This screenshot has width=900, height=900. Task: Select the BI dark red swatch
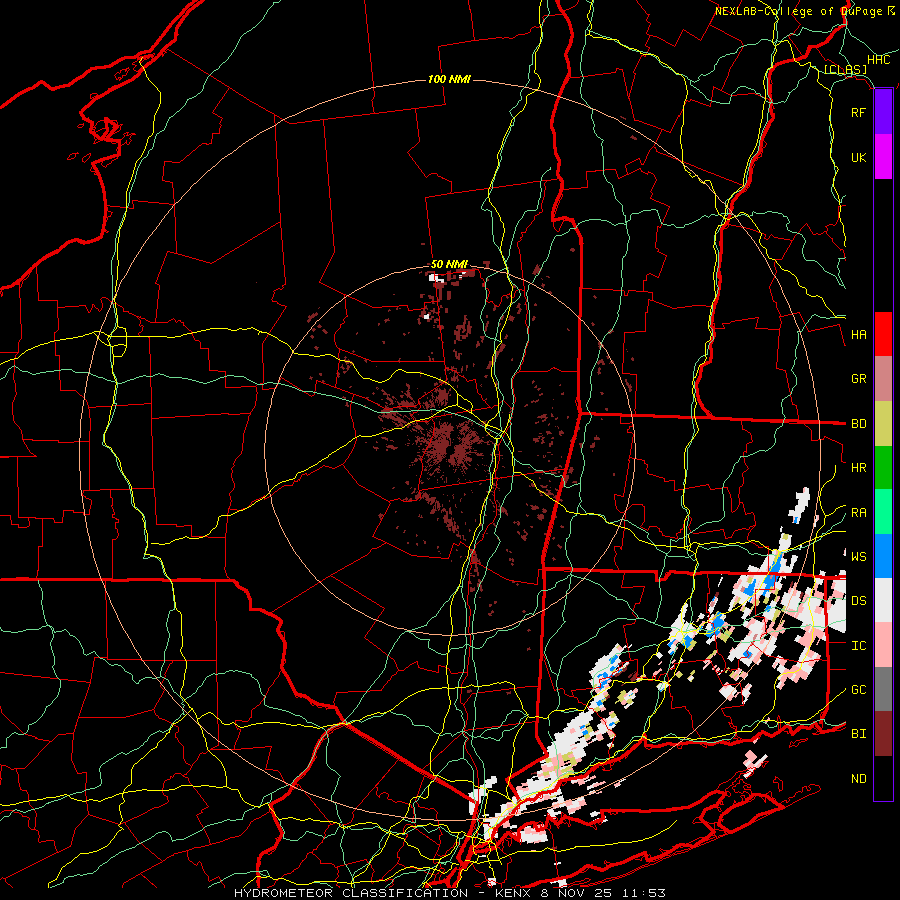tap(883, 734)
